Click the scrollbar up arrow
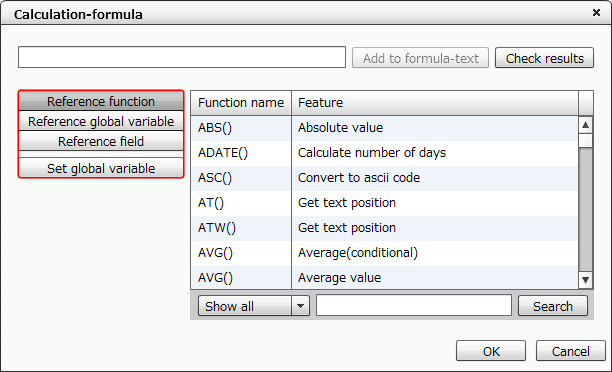This screenshot has width=612, height=372. click(x=585, y=125)
